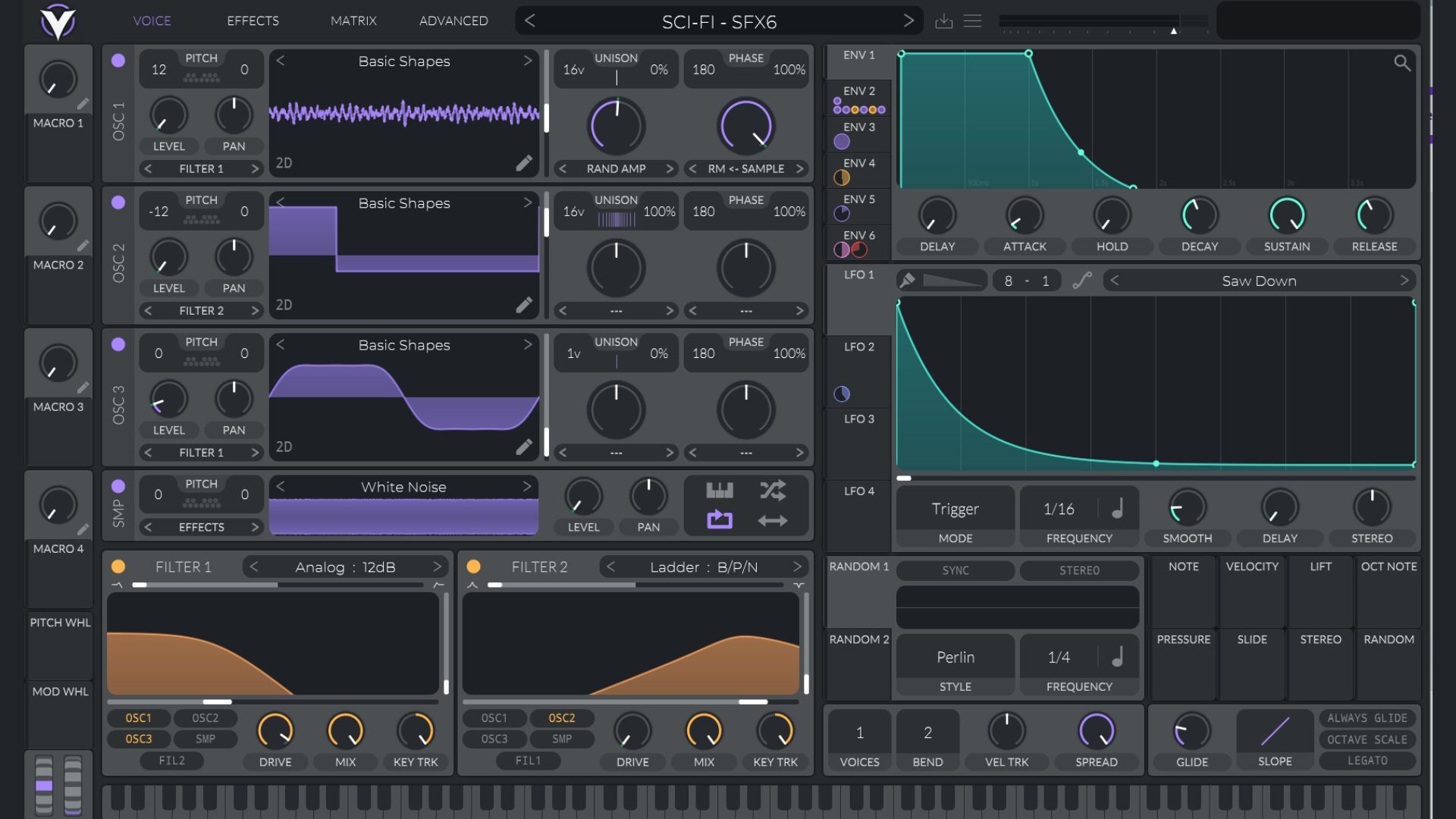Open LFO 1 Trigger mode selector
Viewport: 1456px width, 819px height.
pos(955,509)
